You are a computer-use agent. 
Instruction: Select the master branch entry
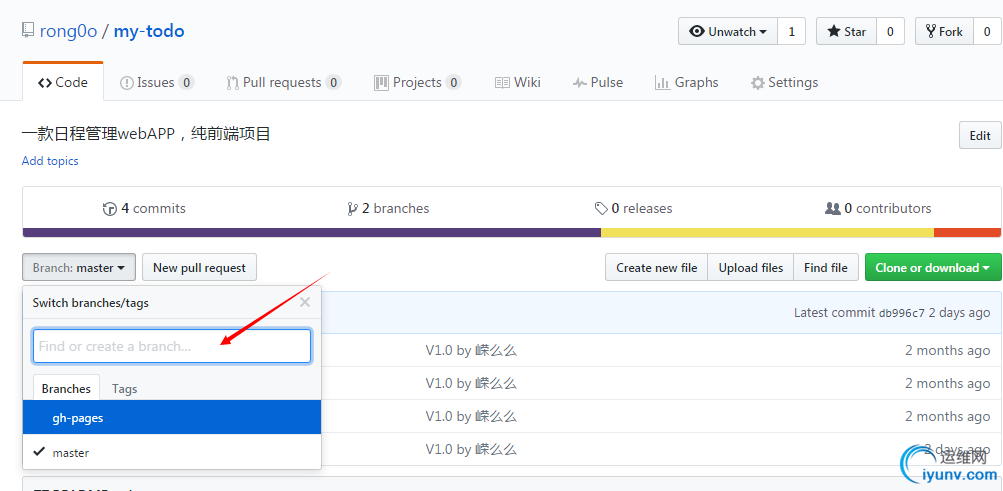[x=171, y=452]
